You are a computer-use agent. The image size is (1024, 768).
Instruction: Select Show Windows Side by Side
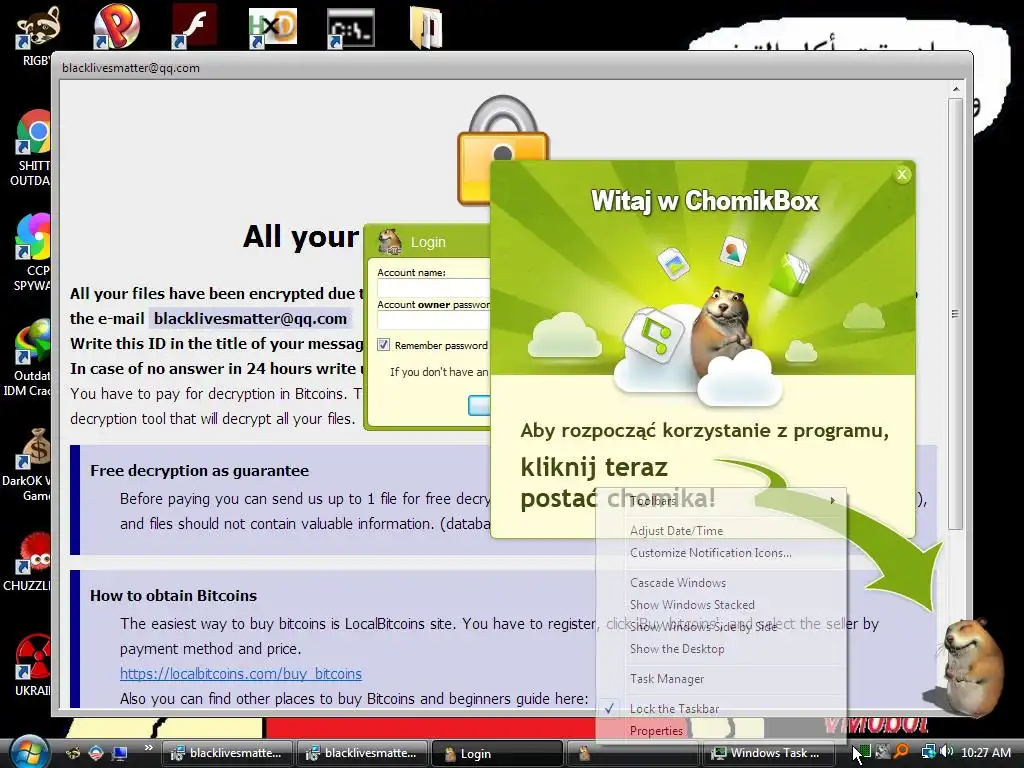(x=722, y=627)
